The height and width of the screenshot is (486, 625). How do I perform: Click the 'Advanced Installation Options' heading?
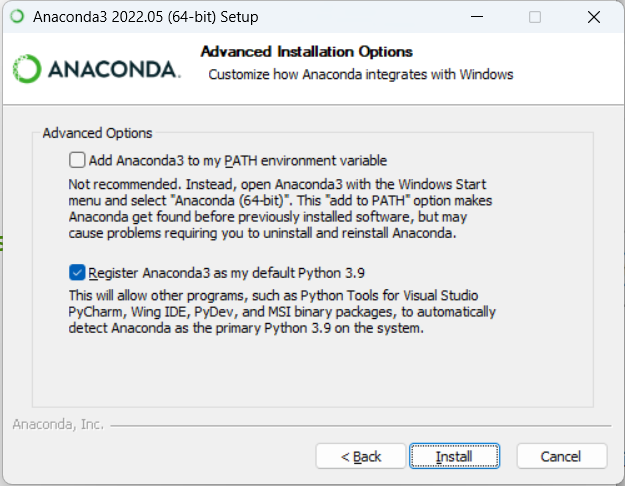(x=307, y=51)
